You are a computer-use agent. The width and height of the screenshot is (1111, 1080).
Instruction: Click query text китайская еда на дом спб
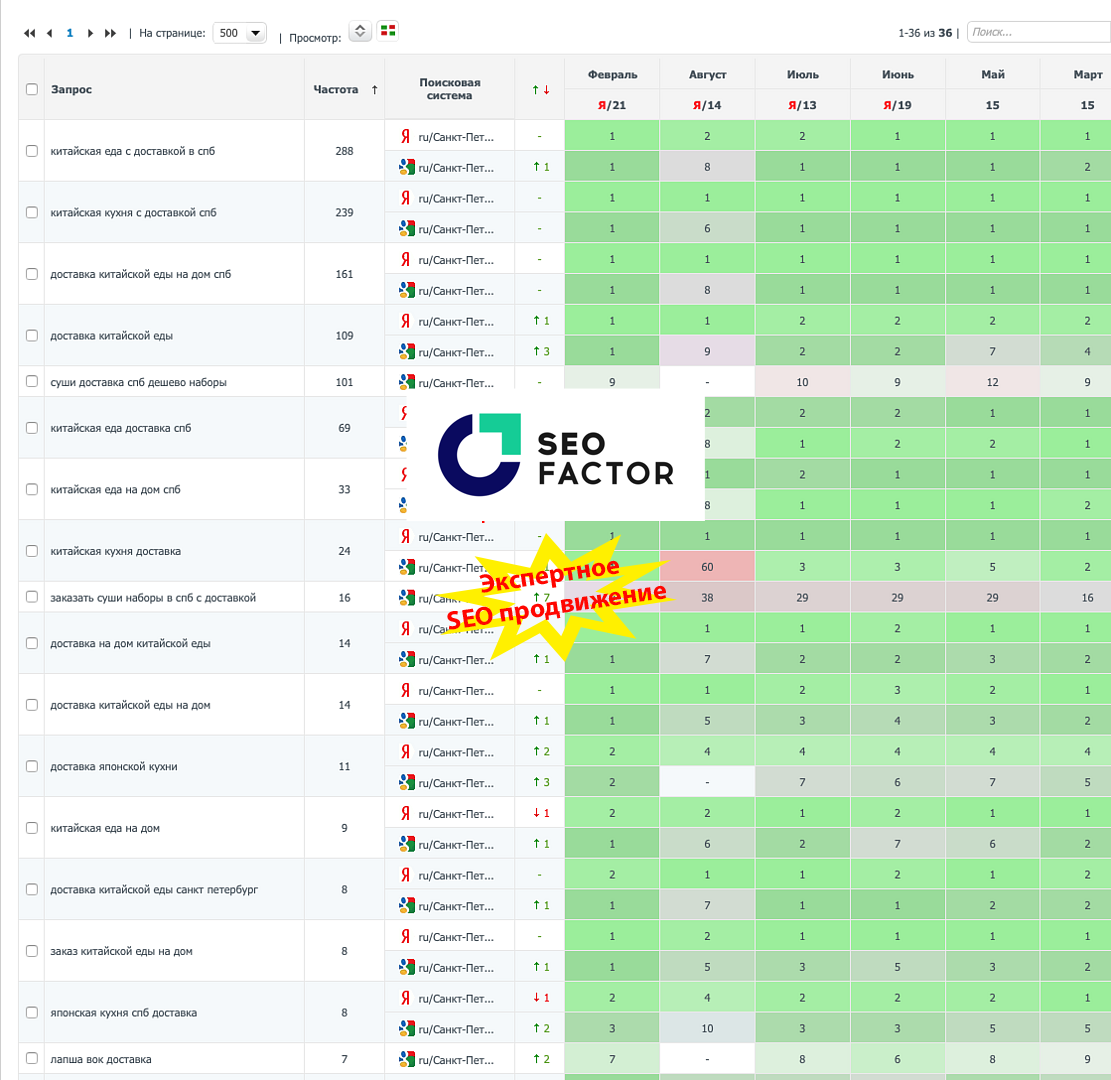coord(115,489)
